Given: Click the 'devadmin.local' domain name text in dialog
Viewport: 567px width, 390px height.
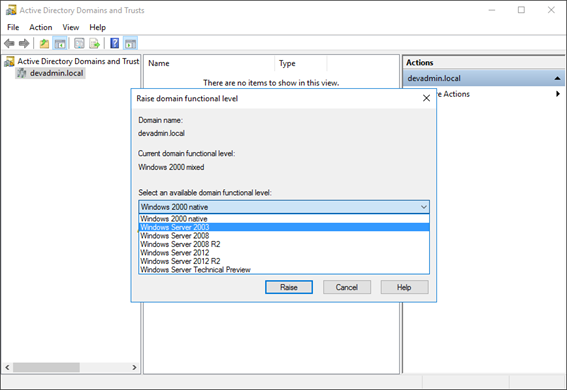Looking at the screenshot, I should (x=161, y=133).
